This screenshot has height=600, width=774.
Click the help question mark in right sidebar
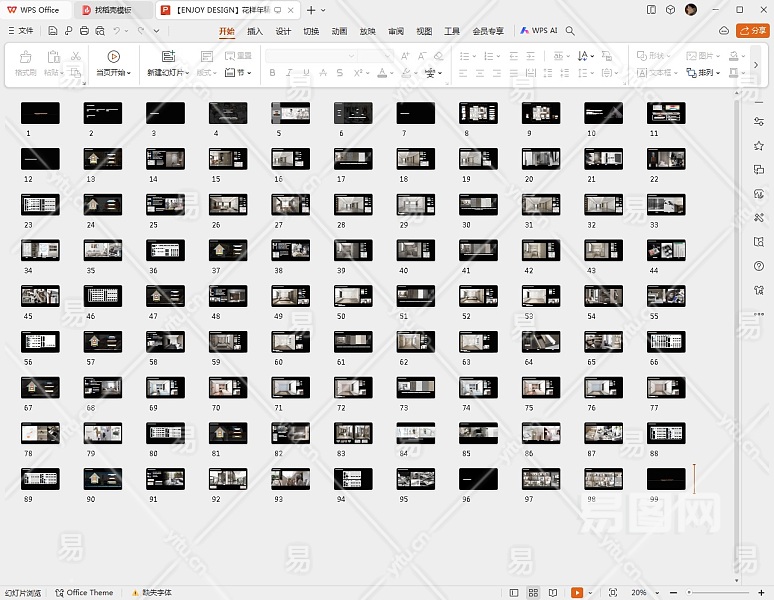pyautogui.click(x=759, y=266)
